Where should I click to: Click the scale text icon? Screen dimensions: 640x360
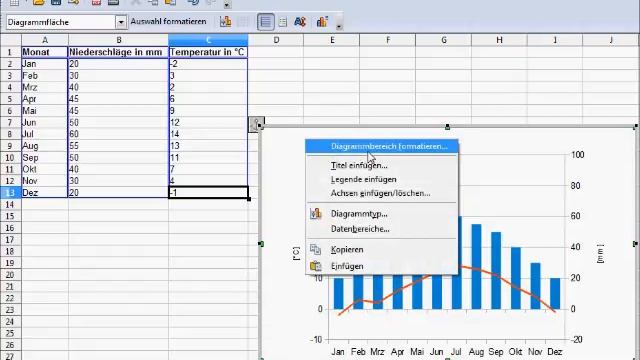[300, 22]
